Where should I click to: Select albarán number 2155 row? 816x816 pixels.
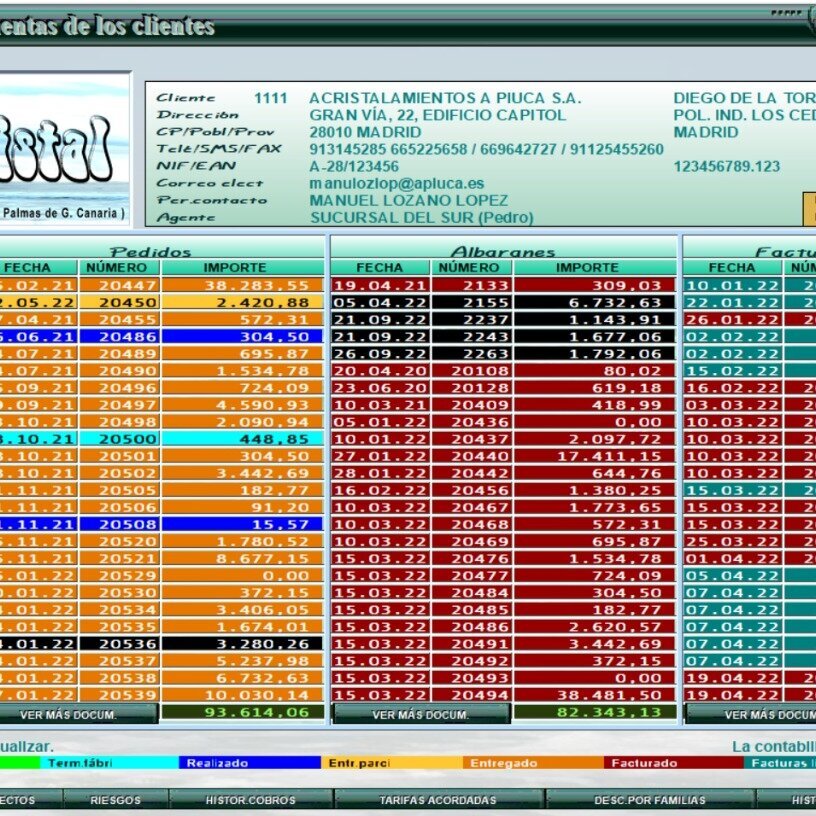click(x=470, y=302)
